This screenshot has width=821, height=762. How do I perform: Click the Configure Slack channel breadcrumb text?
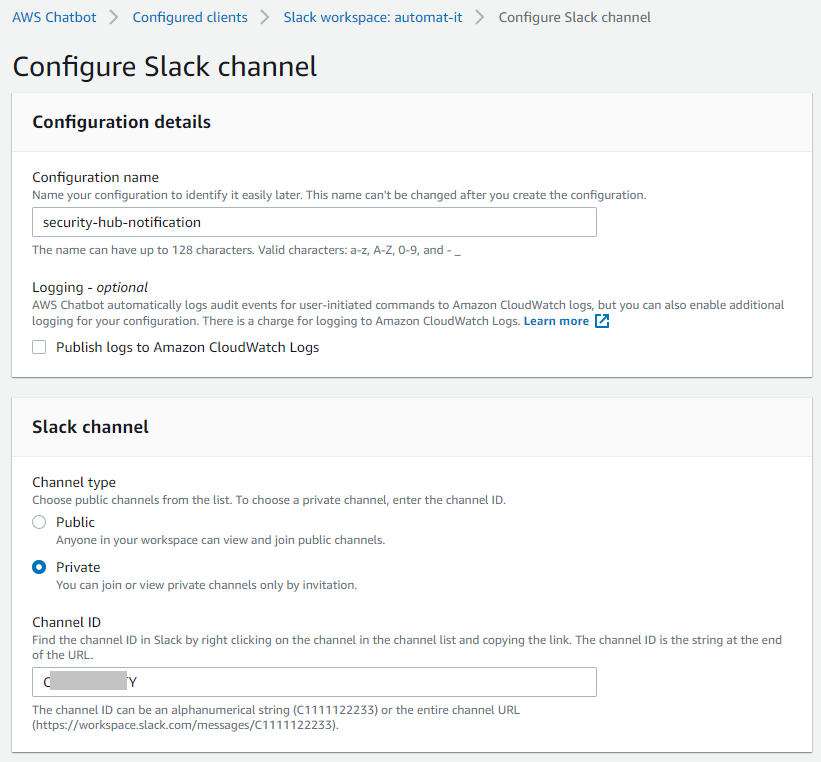click(x=574, y=17)
